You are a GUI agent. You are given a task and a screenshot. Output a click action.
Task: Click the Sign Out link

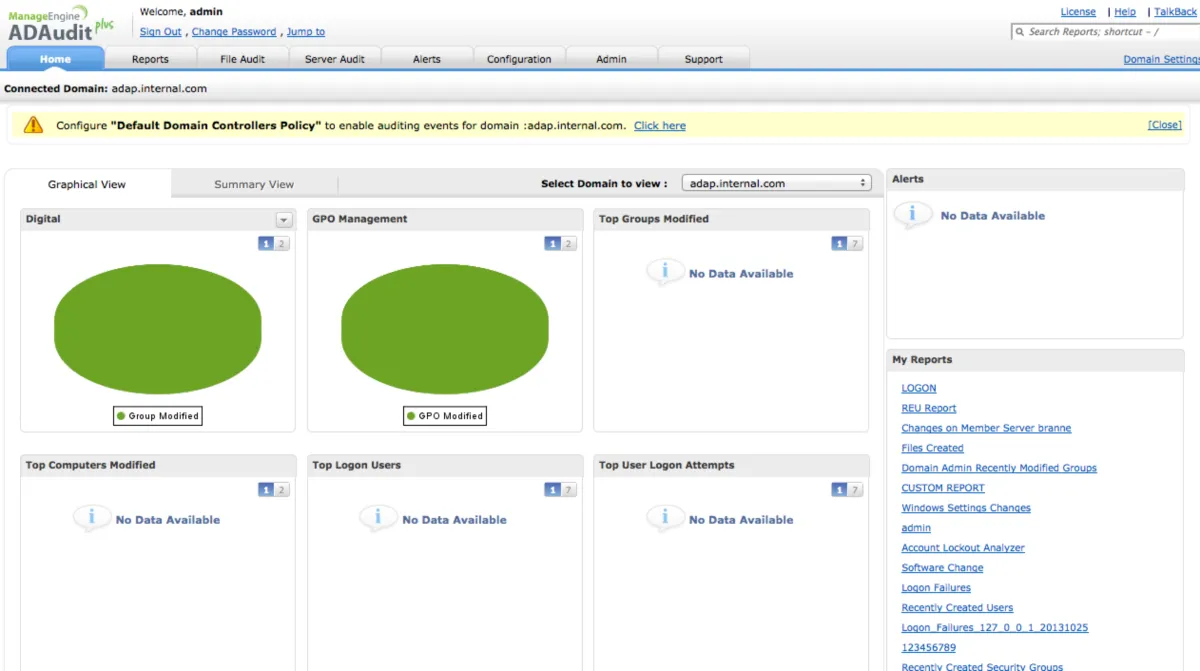160,32
